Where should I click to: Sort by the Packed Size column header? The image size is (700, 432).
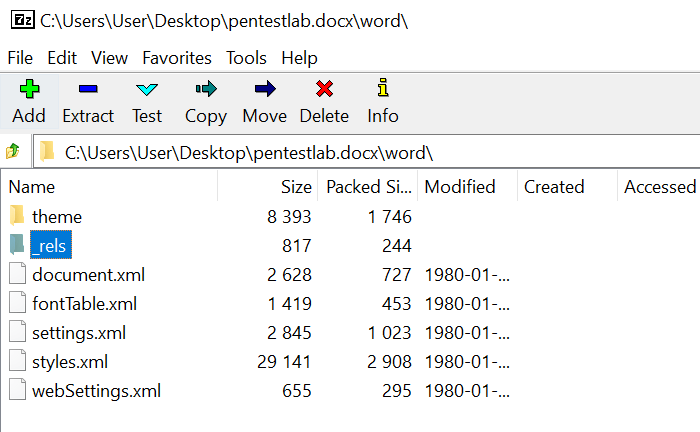[367, 187]
